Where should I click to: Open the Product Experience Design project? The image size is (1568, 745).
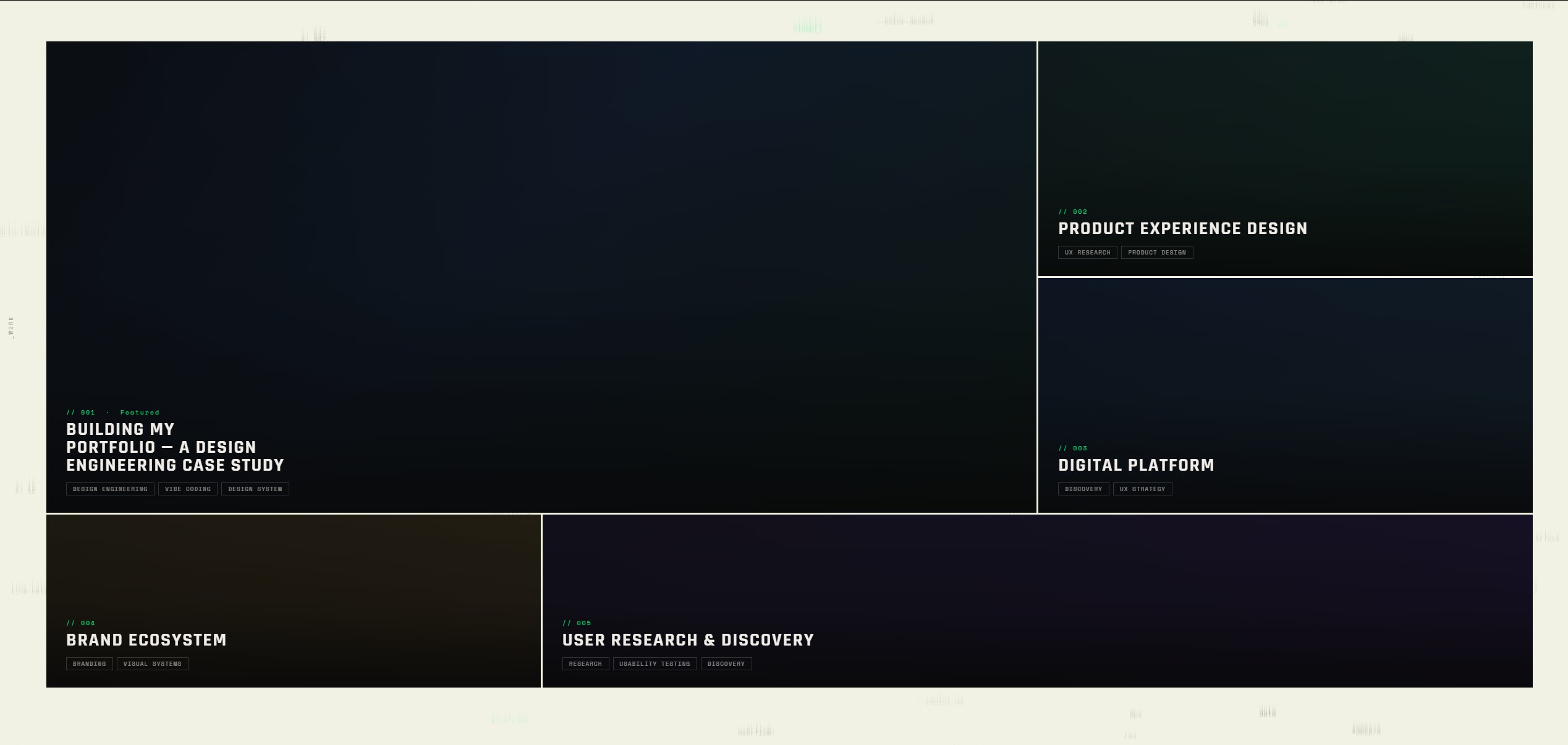(1182, 229)
